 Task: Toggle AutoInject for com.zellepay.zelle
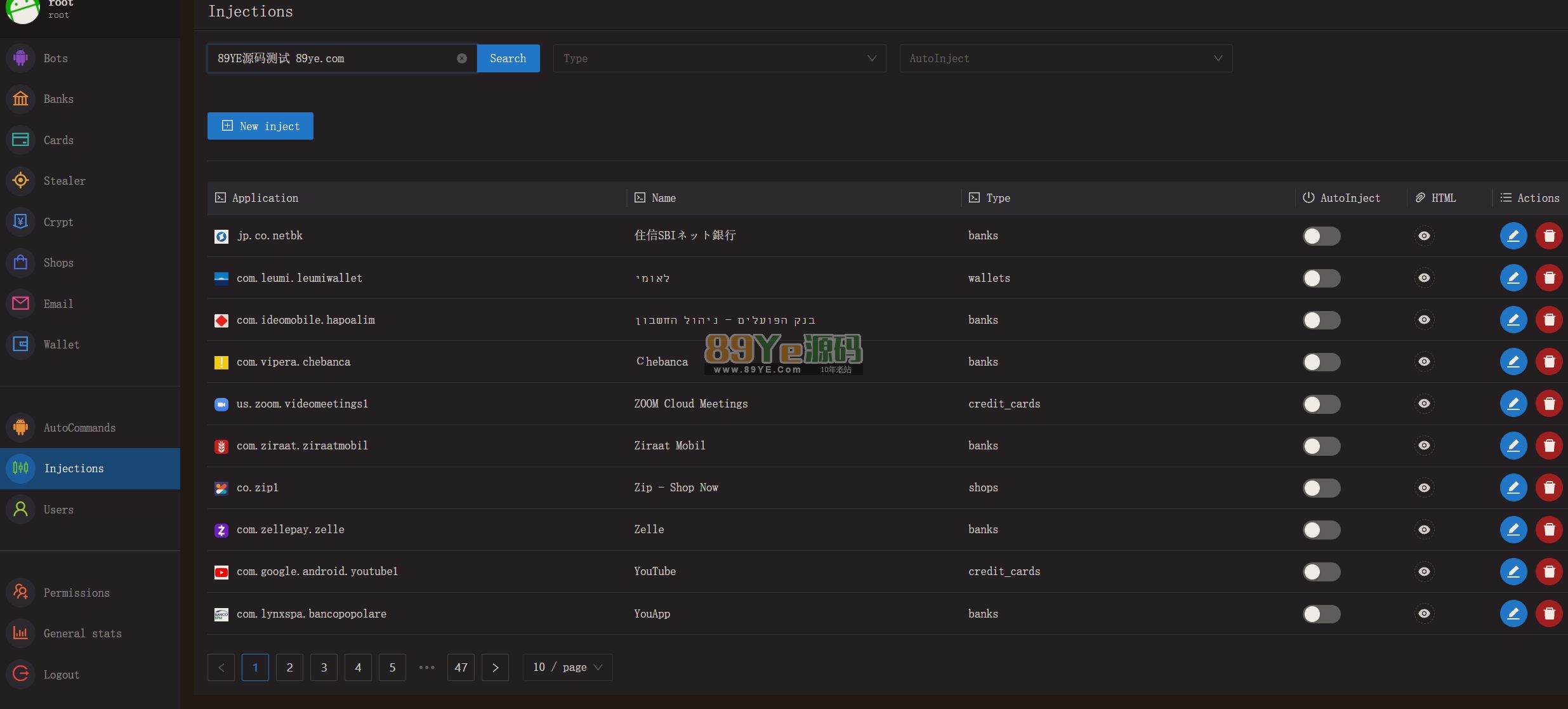pos(1322,529)
